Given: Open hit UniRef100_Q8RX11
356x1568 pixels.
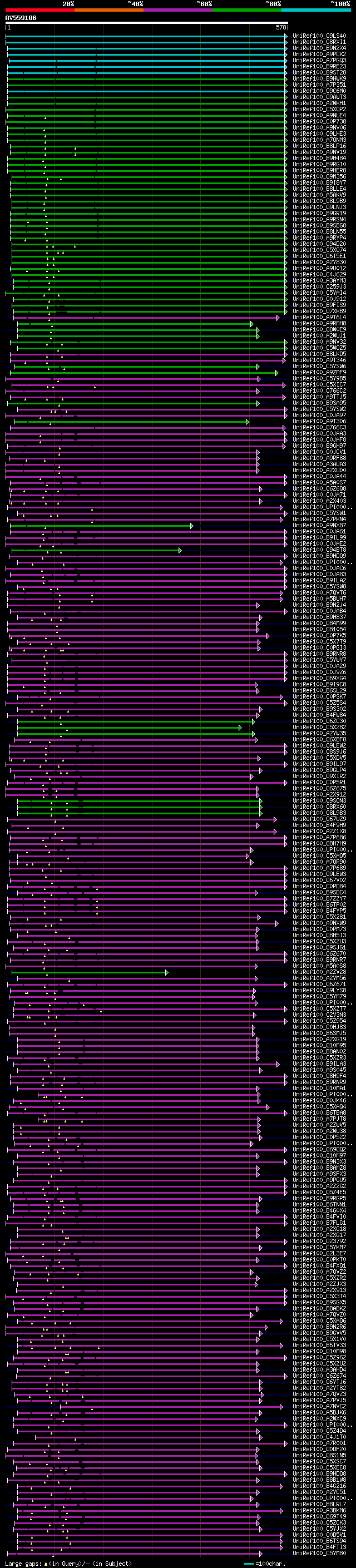Looking at the screenshot, I should tap(319, 42).
